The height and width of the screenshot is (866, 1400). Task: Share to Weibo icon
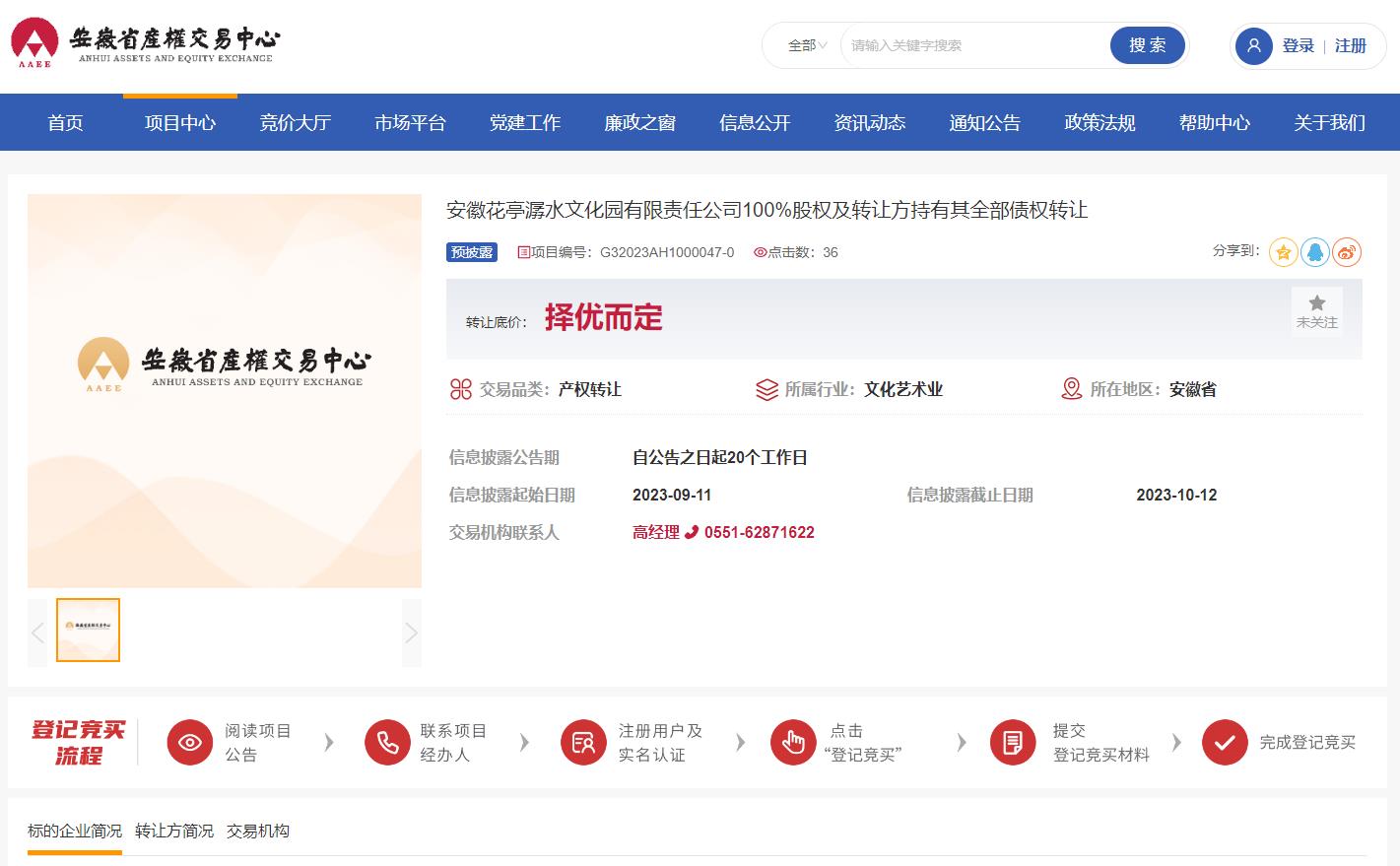(x=1347, y=252)
